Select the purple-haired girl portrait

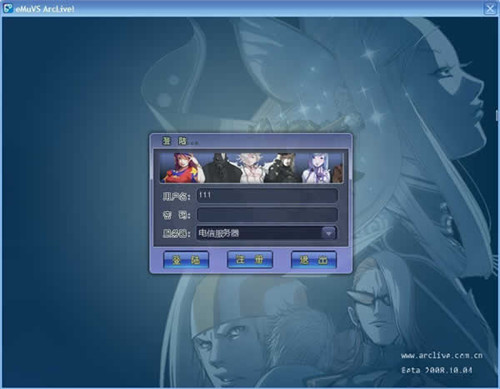(317, 168)
